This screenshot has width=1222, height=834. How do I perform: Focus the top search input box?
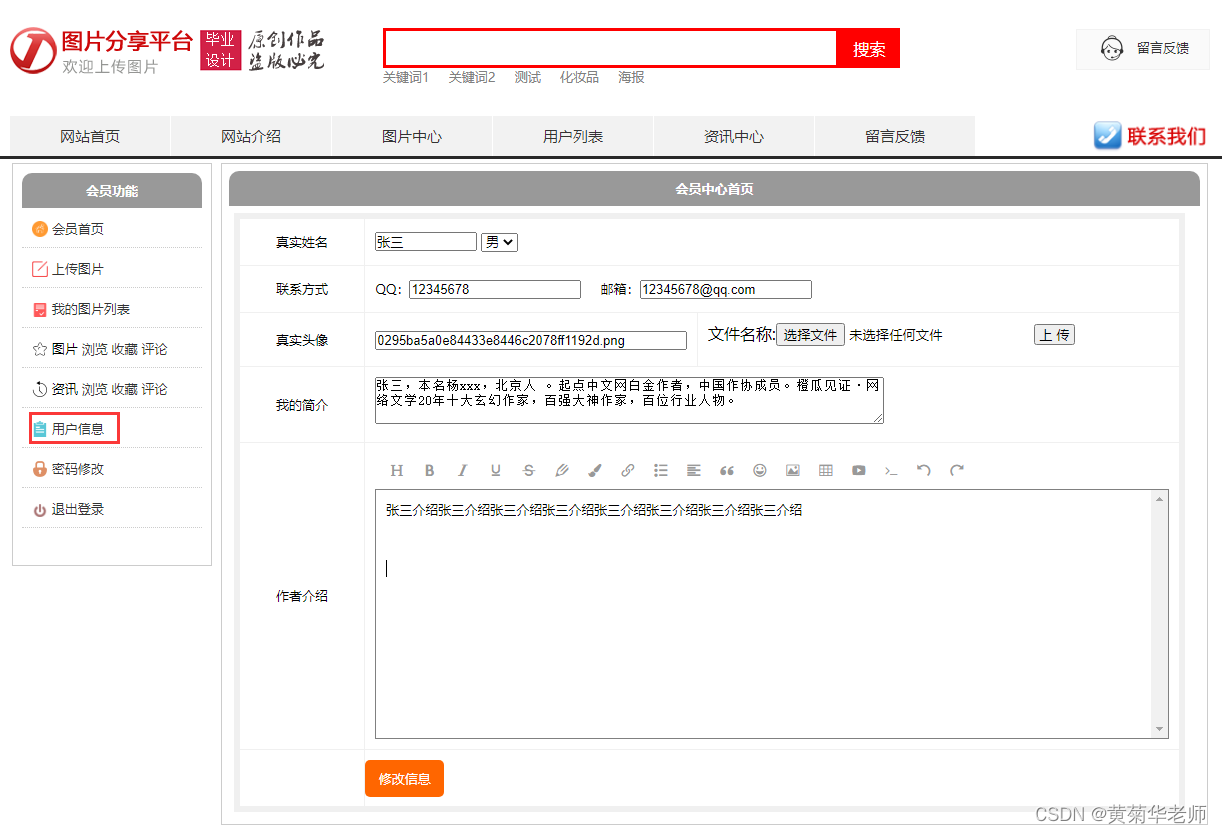pyautogui.click(x=611, y=48)
